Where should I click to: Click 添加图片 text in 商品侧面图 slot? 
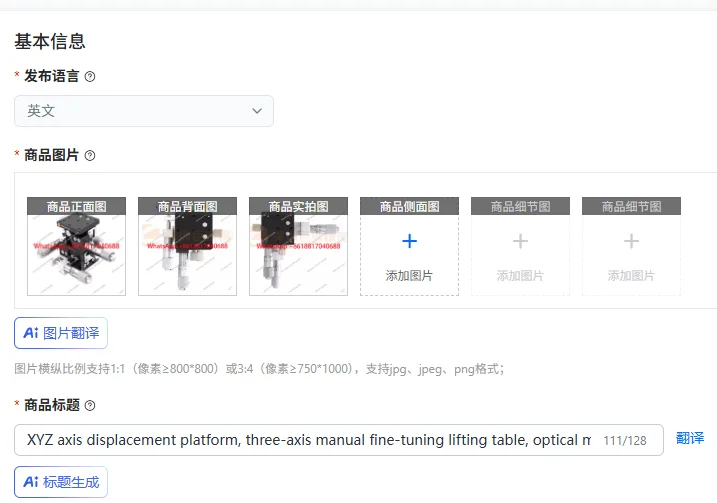[409, 276]
